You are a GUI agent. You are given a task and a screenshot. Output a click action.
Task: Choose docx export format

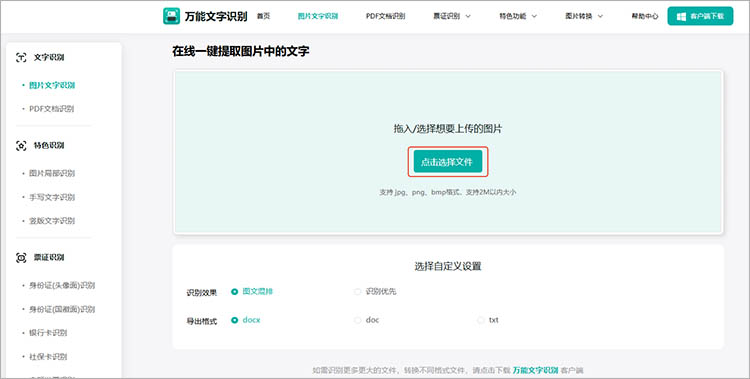click(x=246, y=320)
